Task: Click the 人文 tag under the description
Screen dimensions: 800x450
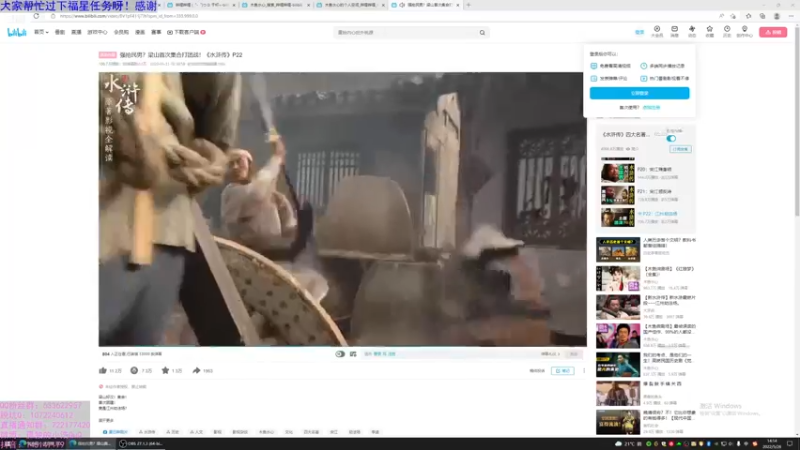Action: [196, 432]
